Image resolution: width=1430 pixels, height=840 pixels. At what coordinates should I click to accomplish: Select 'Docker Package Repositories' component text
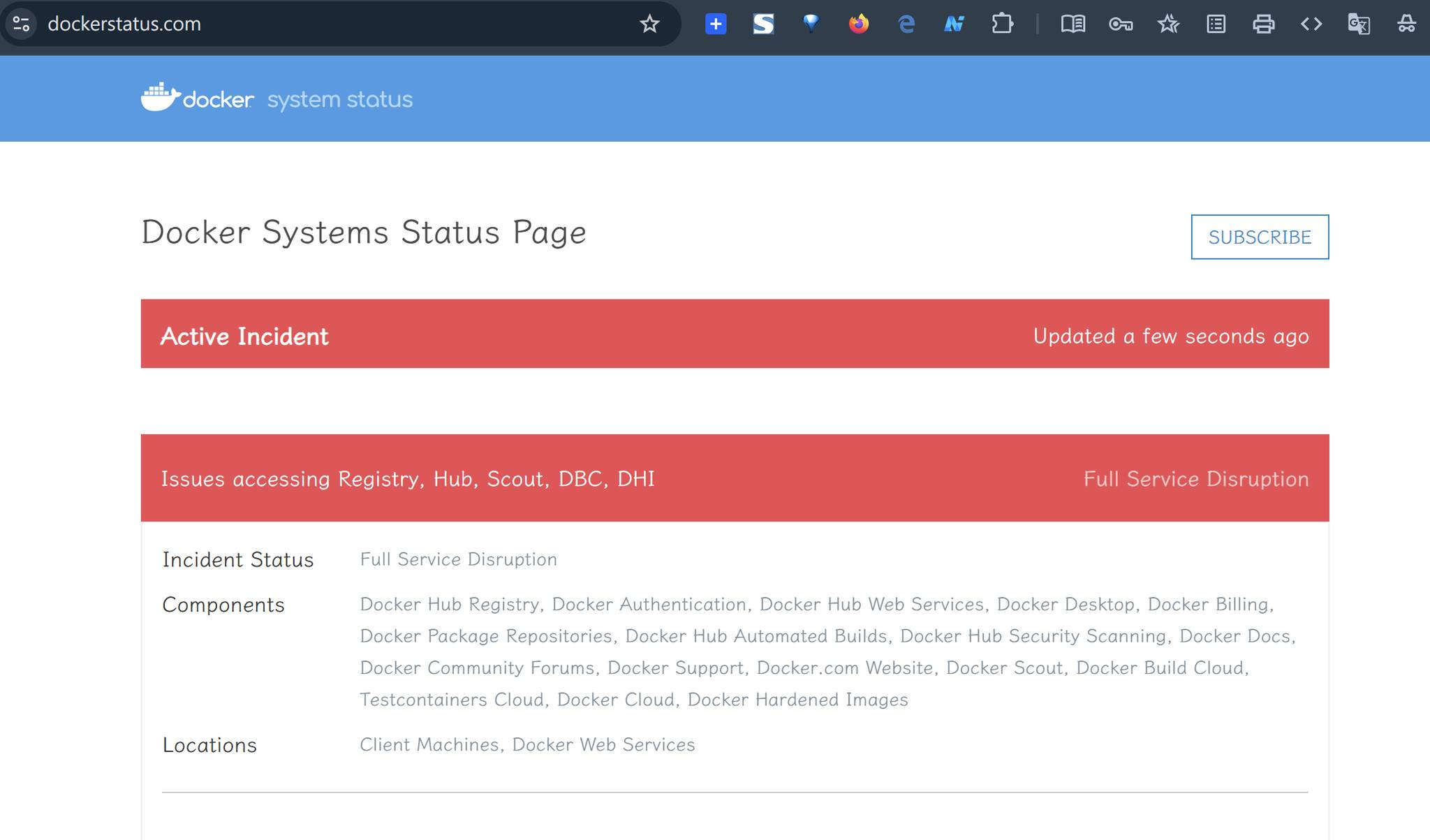(x=486, y=636)
